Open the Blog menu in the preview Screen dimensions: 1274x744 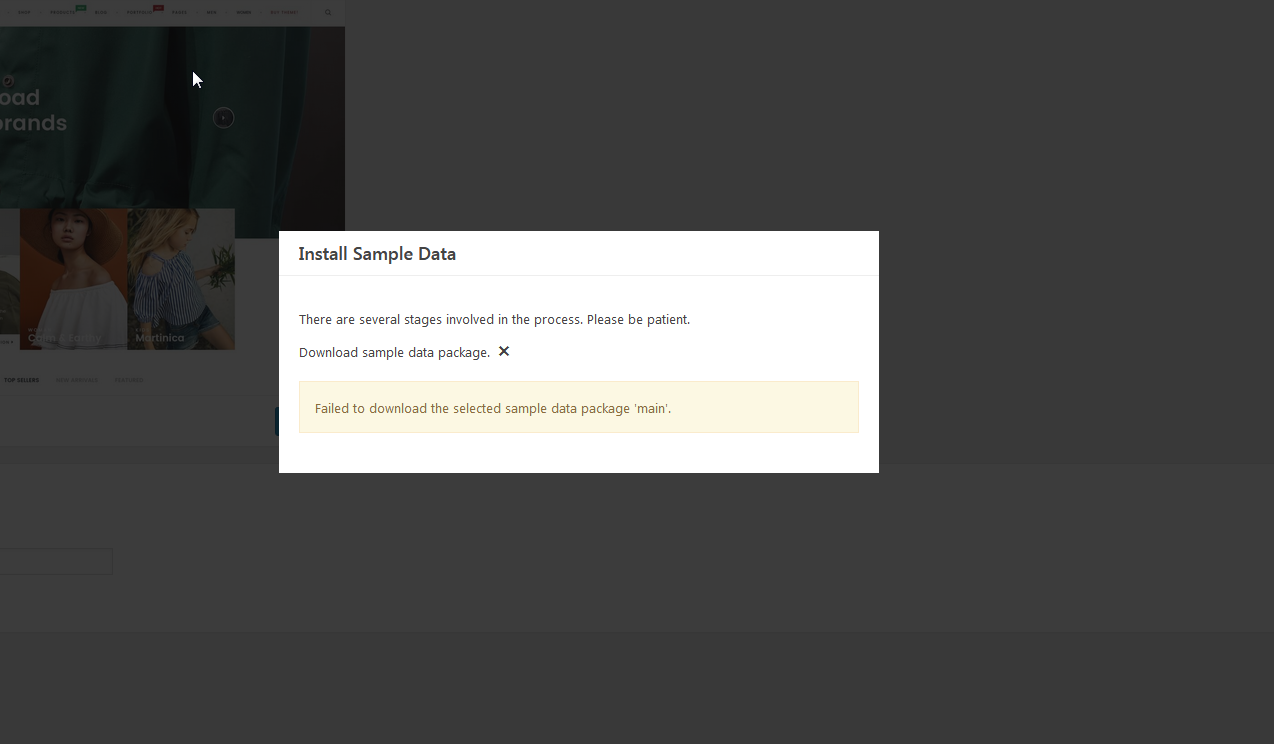tap(101, 13)
